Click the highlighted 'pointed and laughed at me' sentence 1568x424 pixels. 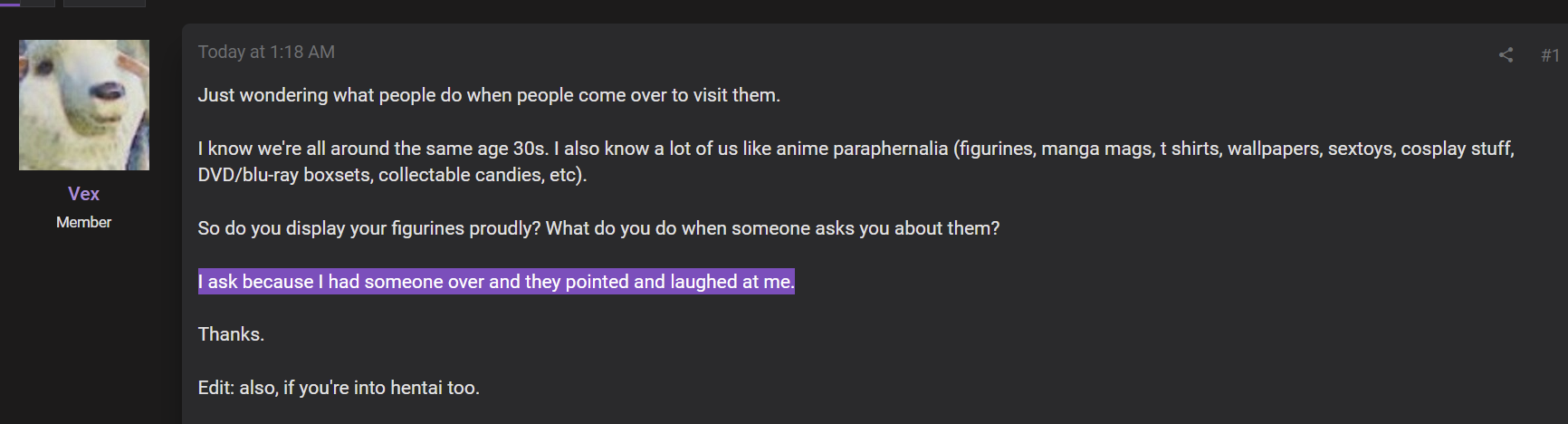(x=496, y=282)
